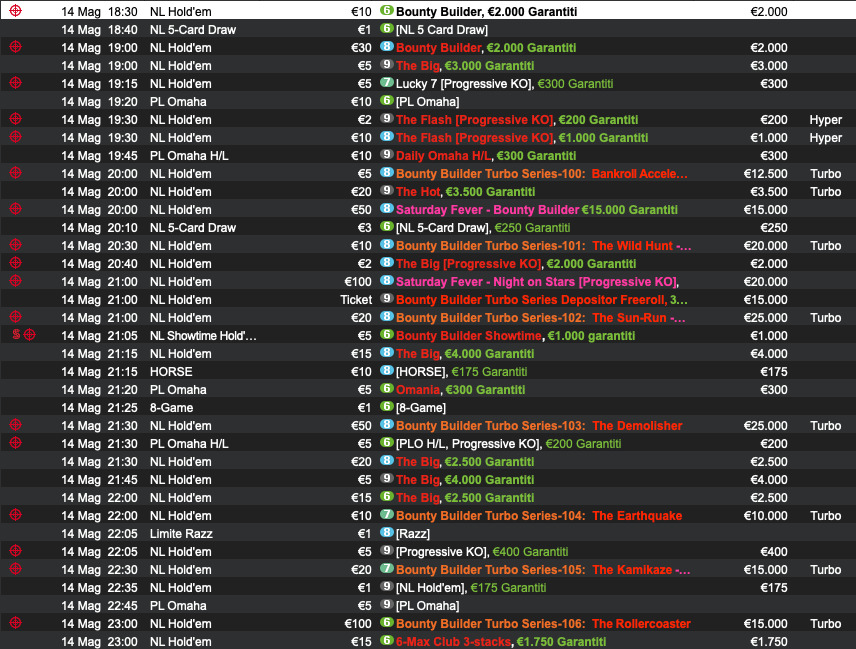
Task: Click the 7-max seat badge on the Lucky 7 row
Action: coord(387,82)
